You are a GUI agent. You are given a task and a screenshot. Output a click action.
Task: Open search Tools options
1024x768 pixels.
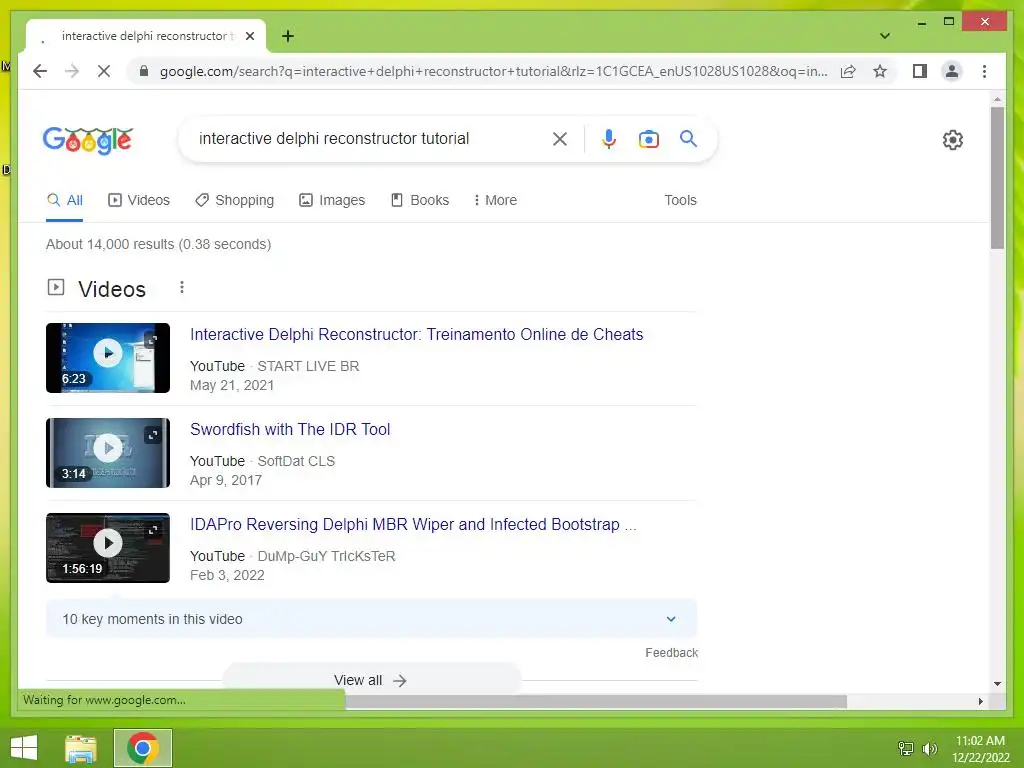click(x=680, y=200)
